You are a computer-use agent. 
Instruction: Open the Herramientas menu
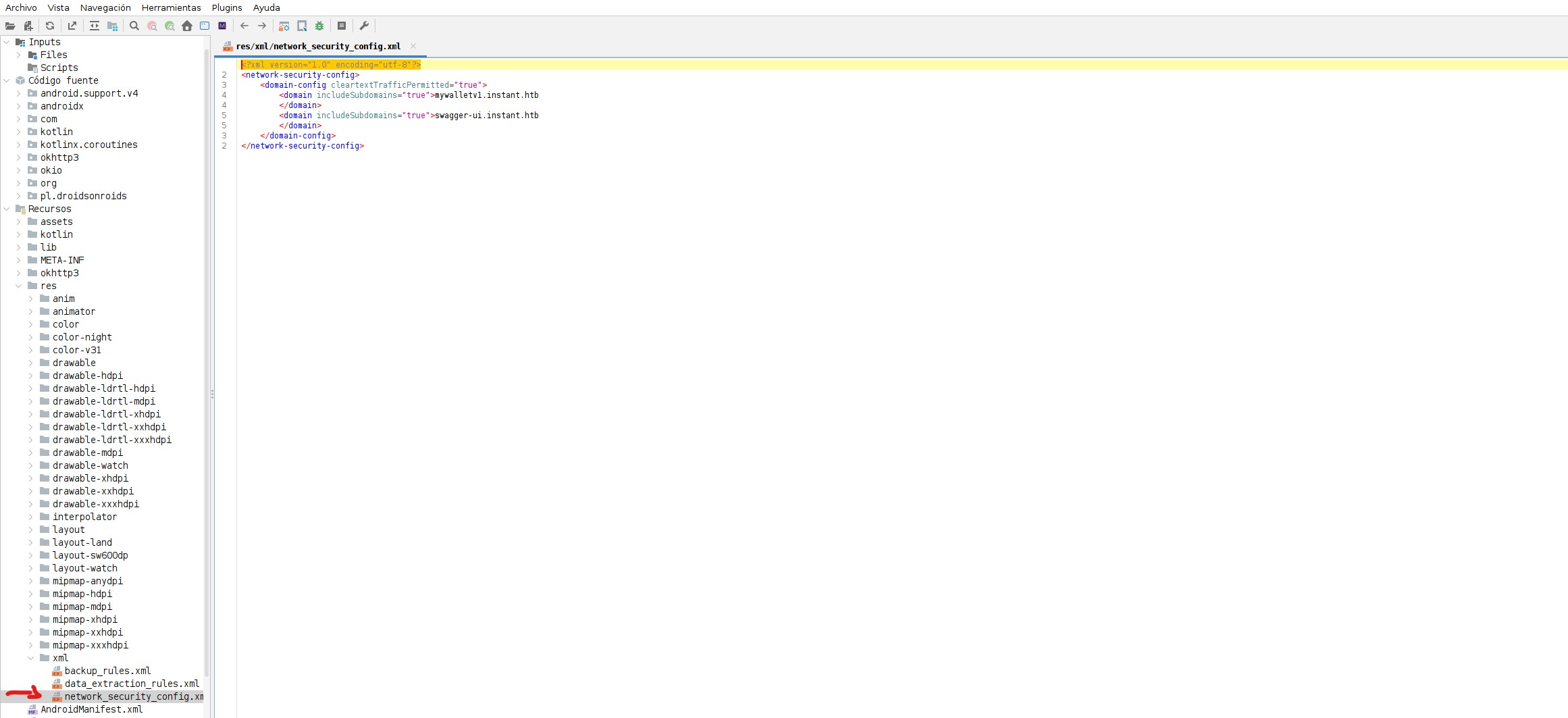171,7
